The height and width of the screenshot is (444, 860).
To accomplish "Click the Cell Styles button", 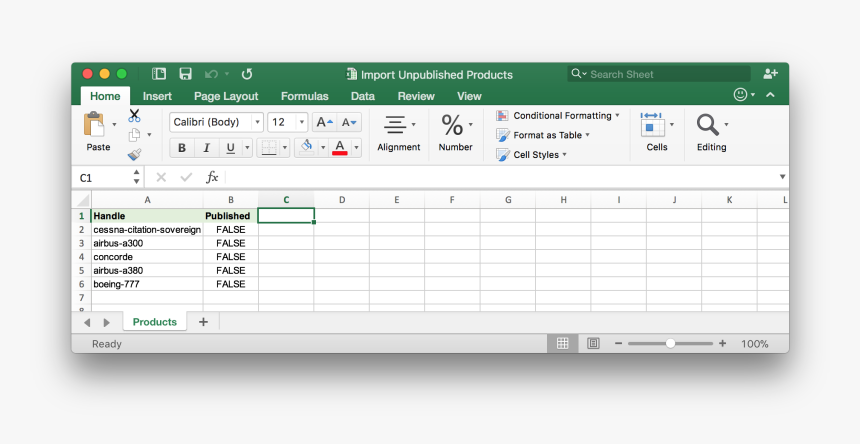I will [536, 155].
